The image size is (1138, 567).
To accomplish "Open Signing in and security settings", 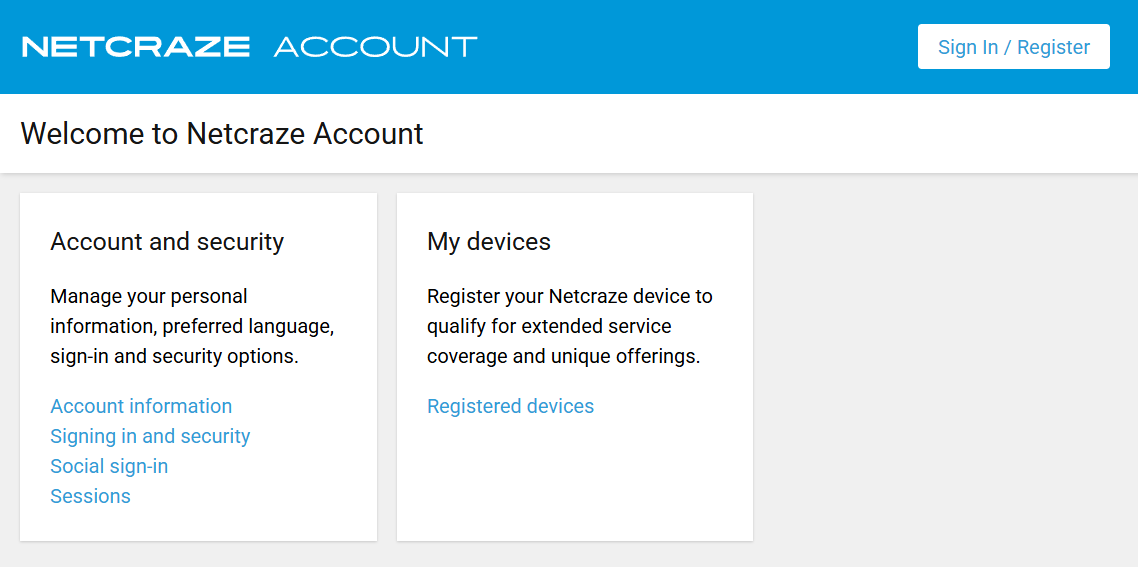I will pos(150,436).
